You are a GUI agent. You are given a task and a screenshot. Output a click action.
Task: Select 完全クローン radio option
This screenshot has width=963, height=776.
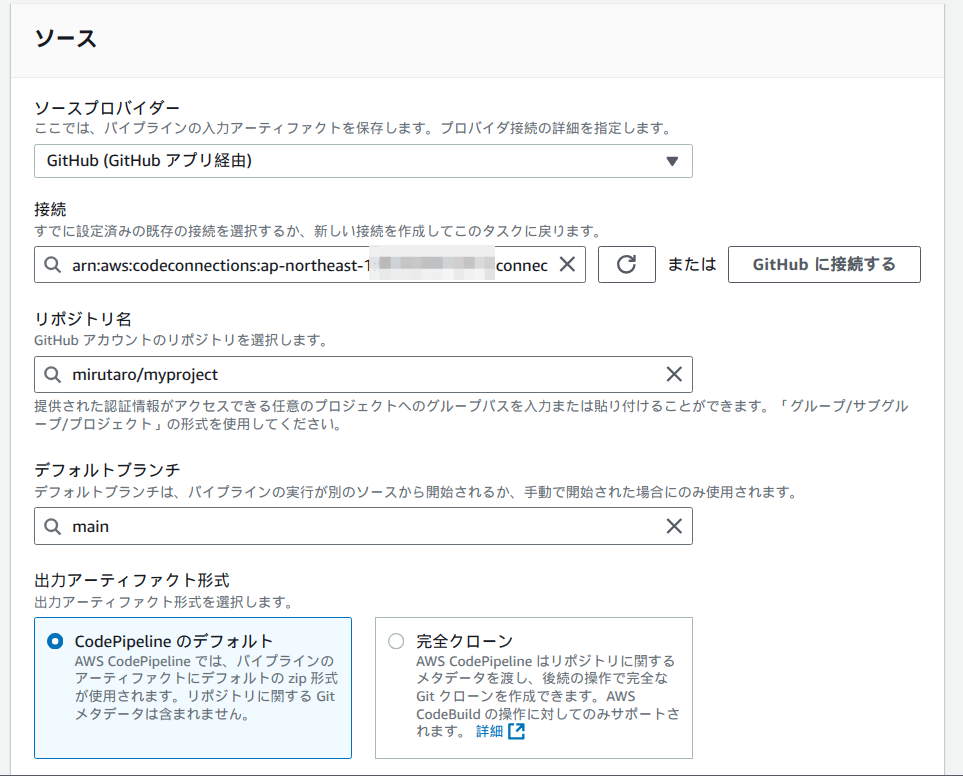tap(396, 642)
